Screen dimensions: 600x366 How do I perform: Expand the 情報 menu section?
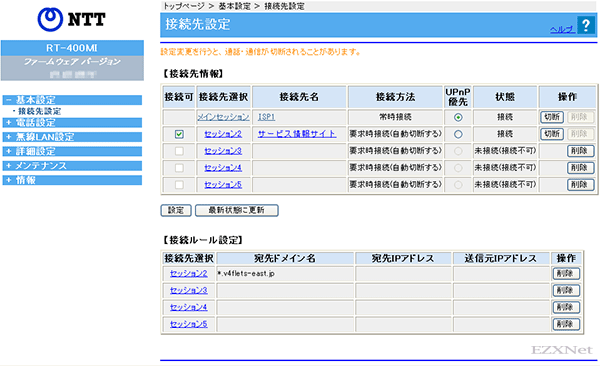72,180
